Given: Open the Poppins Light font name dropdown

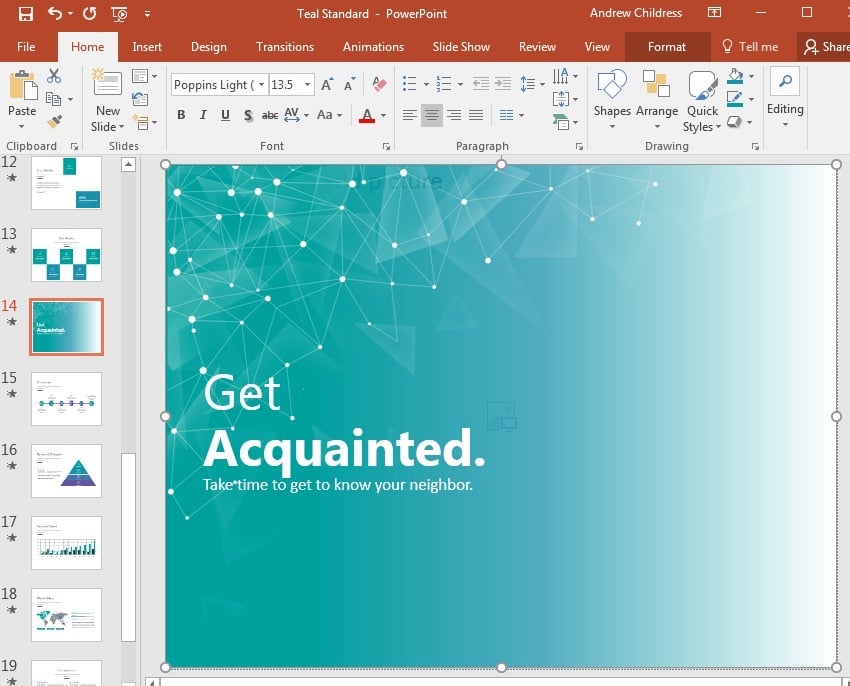Looking at the screenshot, I should pos(261,85).
